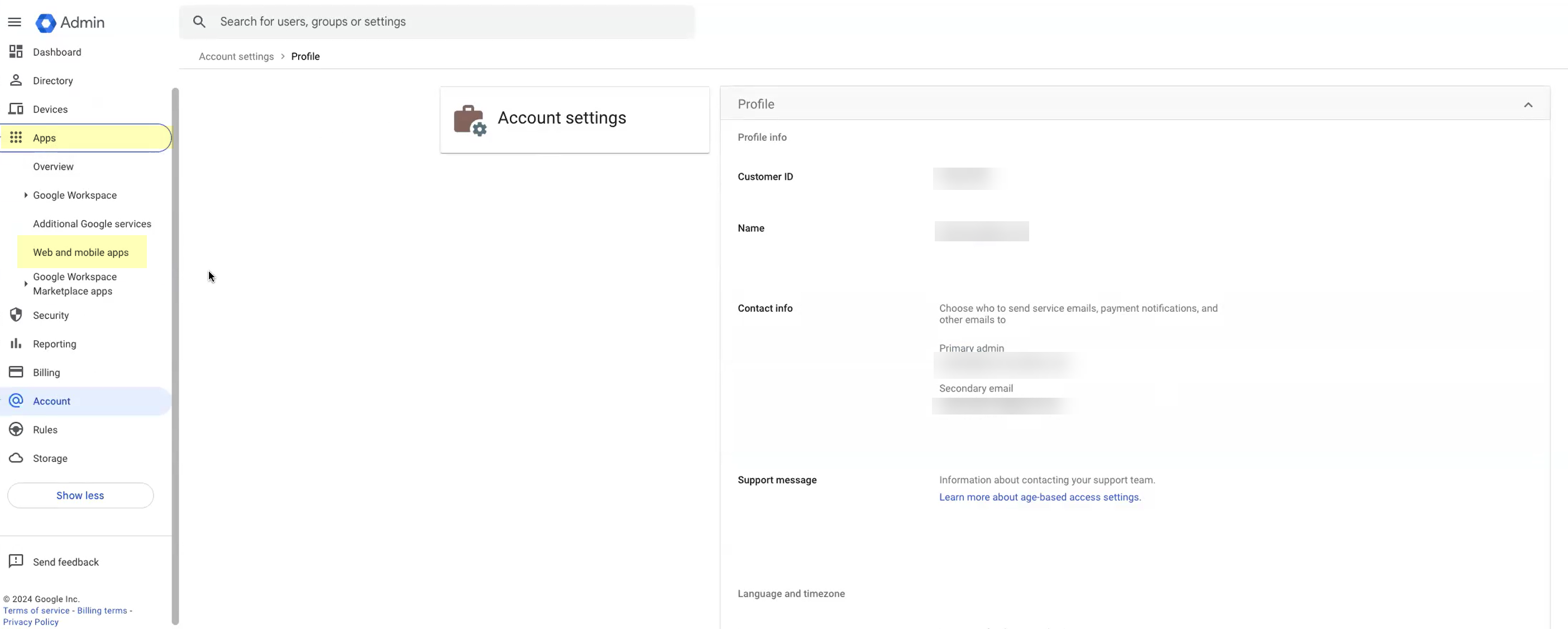Expand Google Workspace Marketplace apps
1568x629 pixels.
[x=25, y=284]
